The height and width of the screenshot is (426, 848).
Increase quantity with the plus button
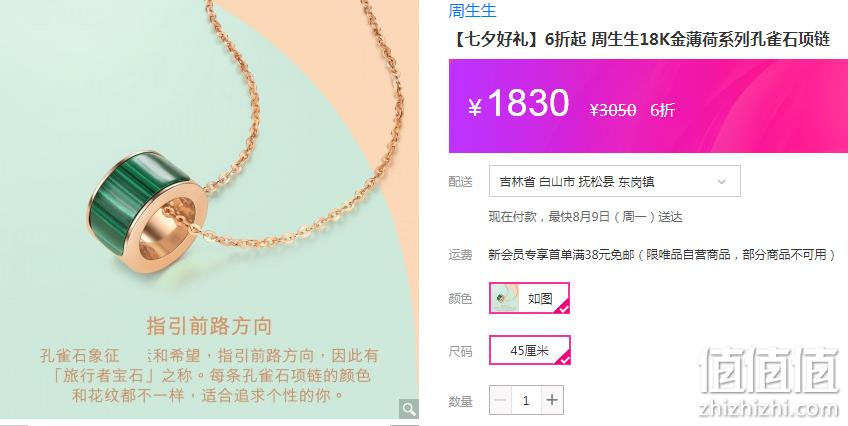tap(552, 400)
